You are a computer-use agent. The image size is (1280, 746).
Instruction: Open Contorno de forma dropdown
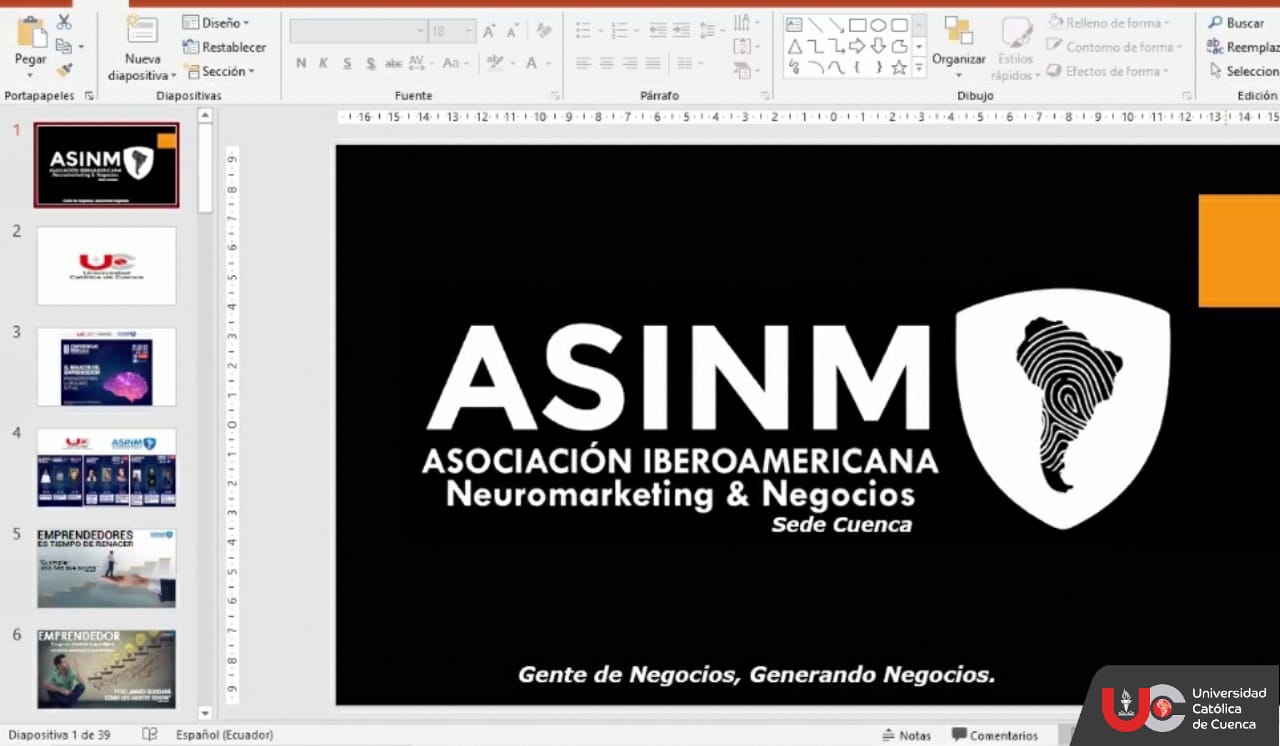tap(1114, 46)
